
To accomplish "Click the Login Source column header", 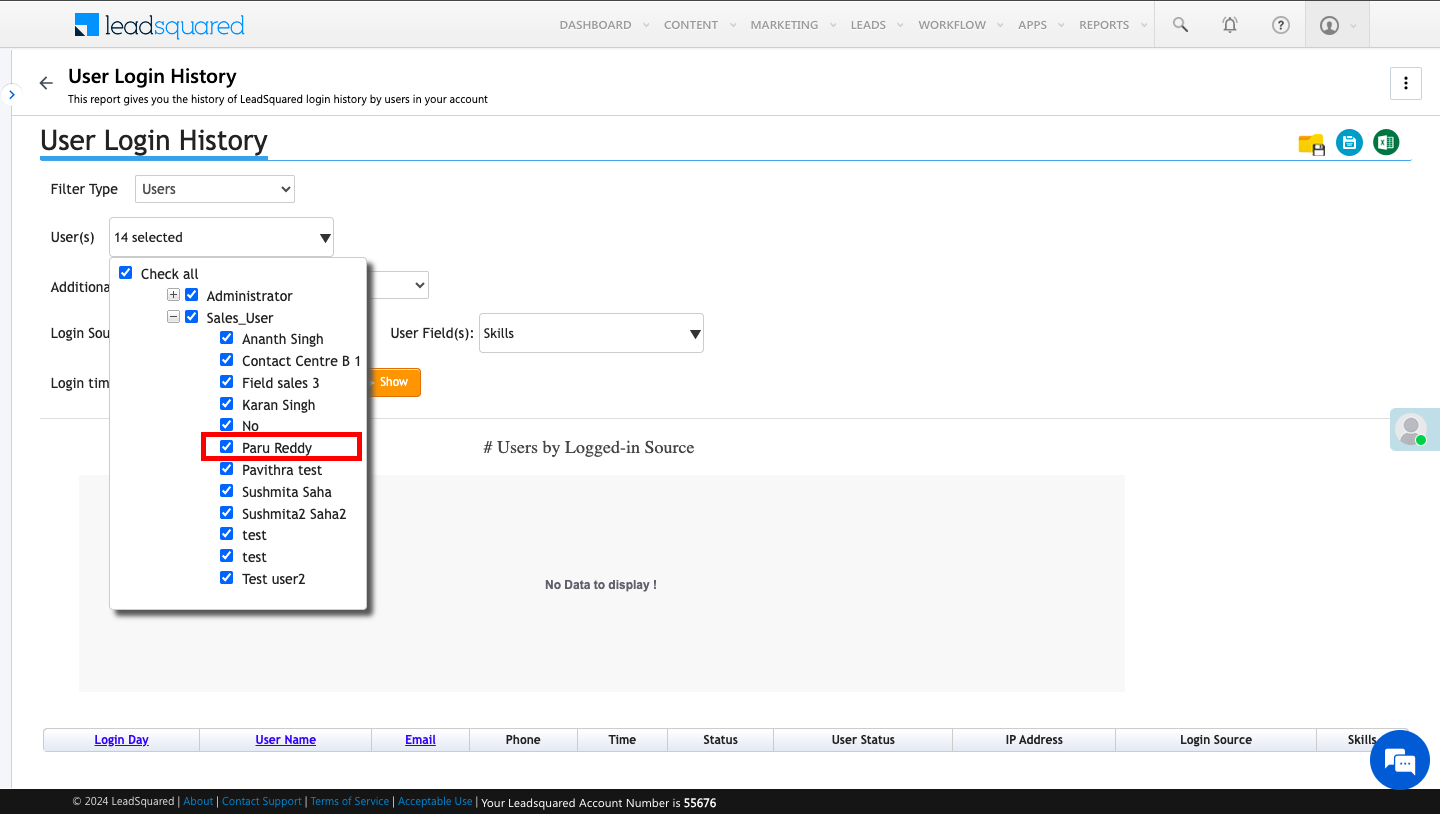I will pos(1216,740).
